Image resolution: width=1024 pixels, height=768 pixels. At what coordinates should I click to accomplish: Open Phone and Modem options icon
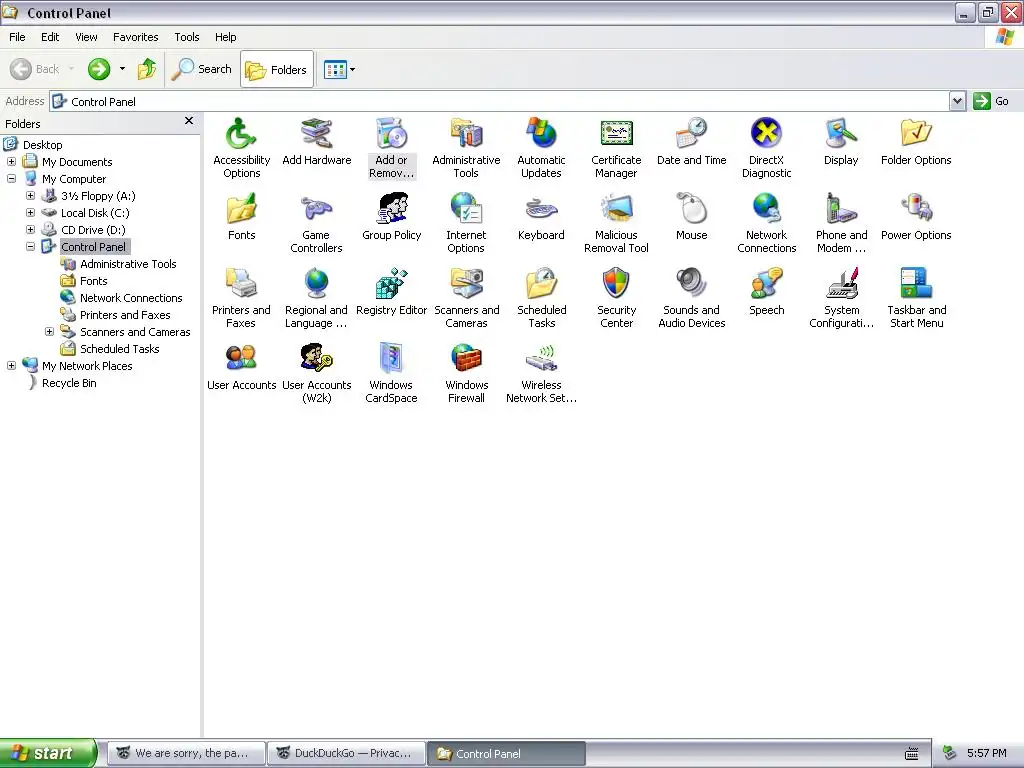coord(841,223)
